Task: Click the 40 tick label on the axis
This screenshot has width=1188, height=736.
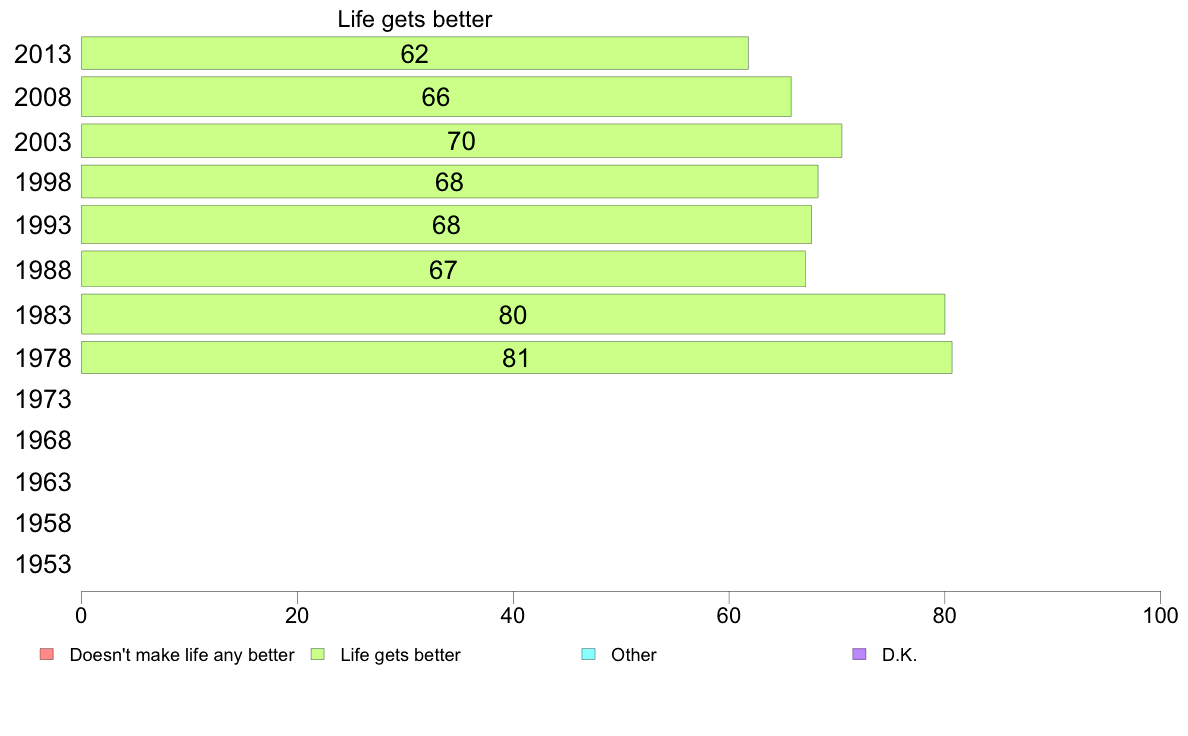Action: pyautogui.click(x=513, y=615)
